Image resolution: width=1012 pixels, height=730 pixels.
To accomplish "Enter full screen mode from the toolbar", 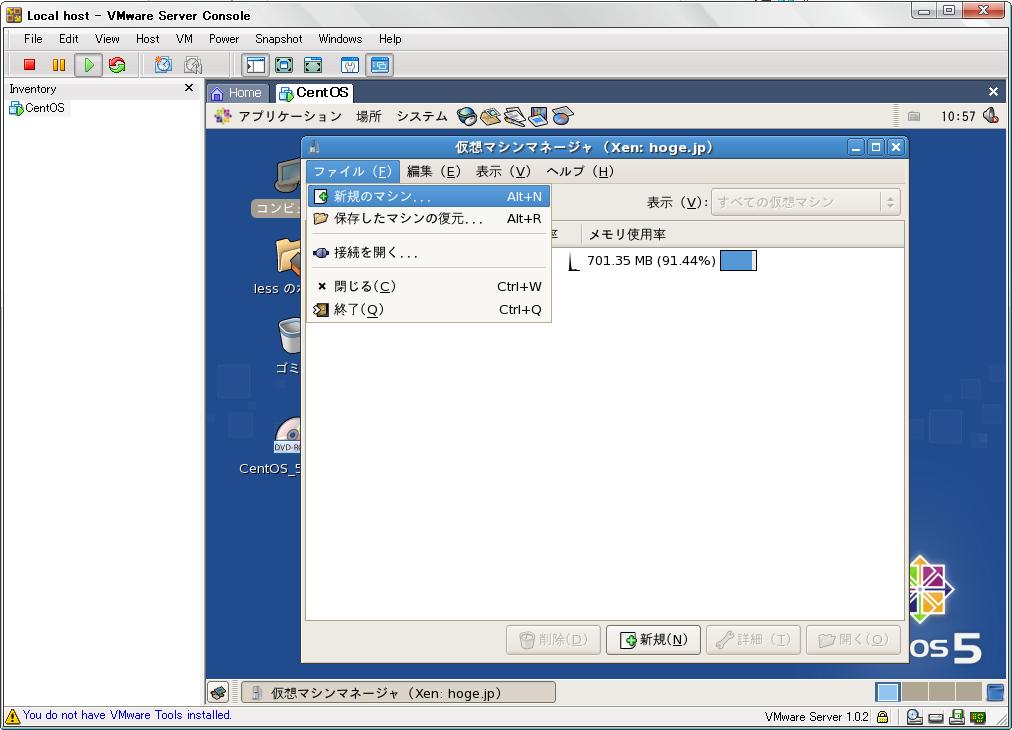I will (x=313, y=65).
